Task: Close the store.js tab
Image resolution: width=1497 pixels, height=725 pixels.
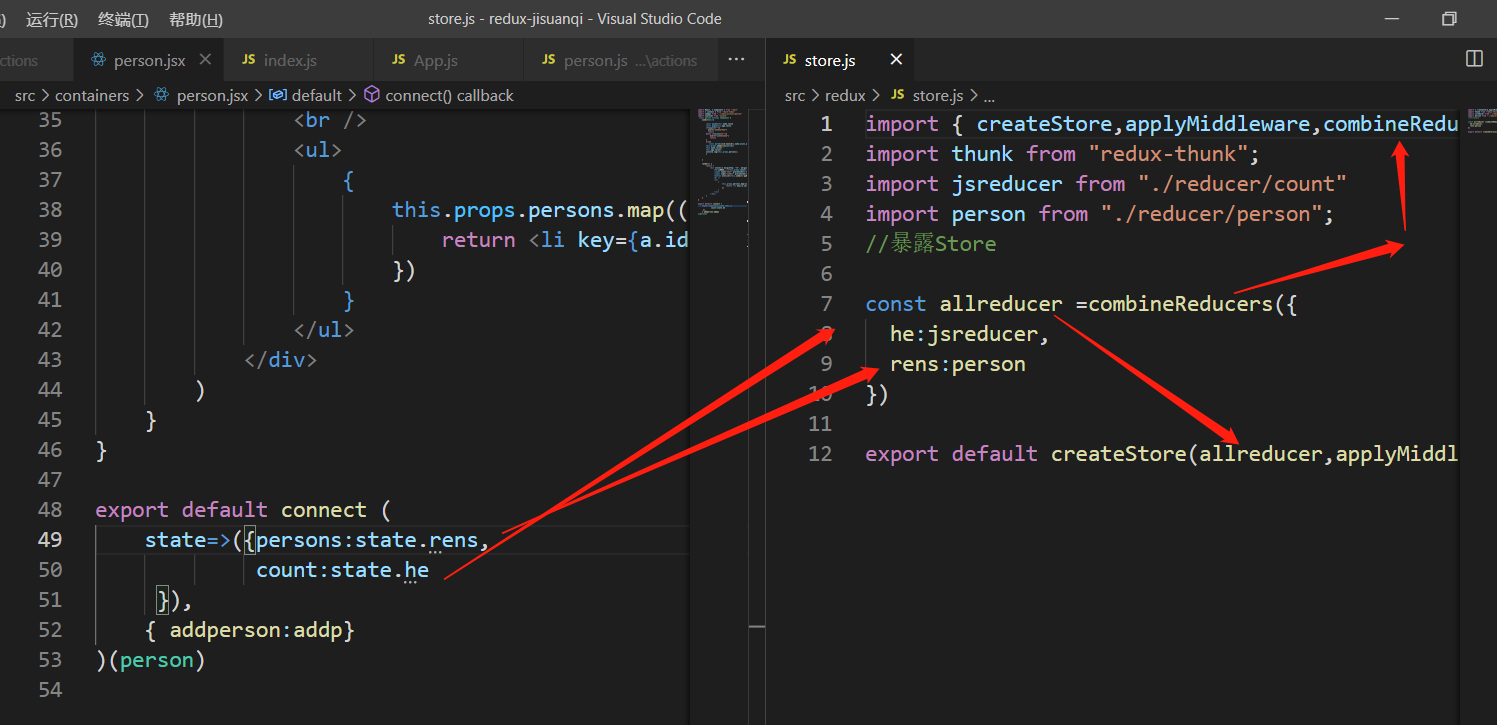Action: [896, 60]
